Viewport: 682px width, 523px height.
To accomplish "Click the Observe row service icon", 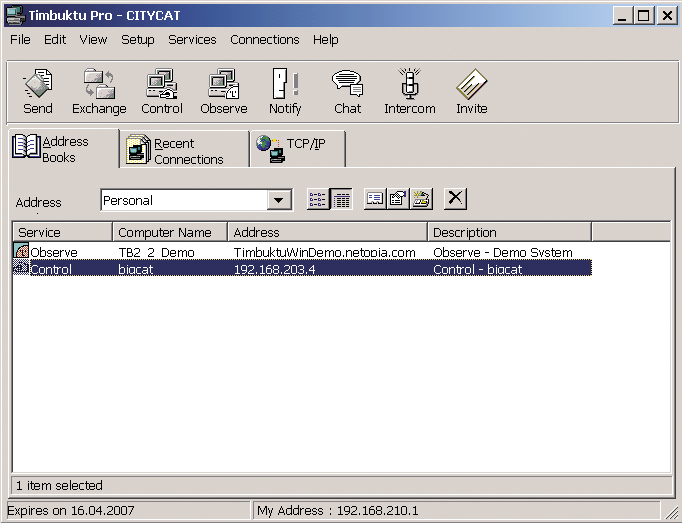I will [x=21, y=251].
